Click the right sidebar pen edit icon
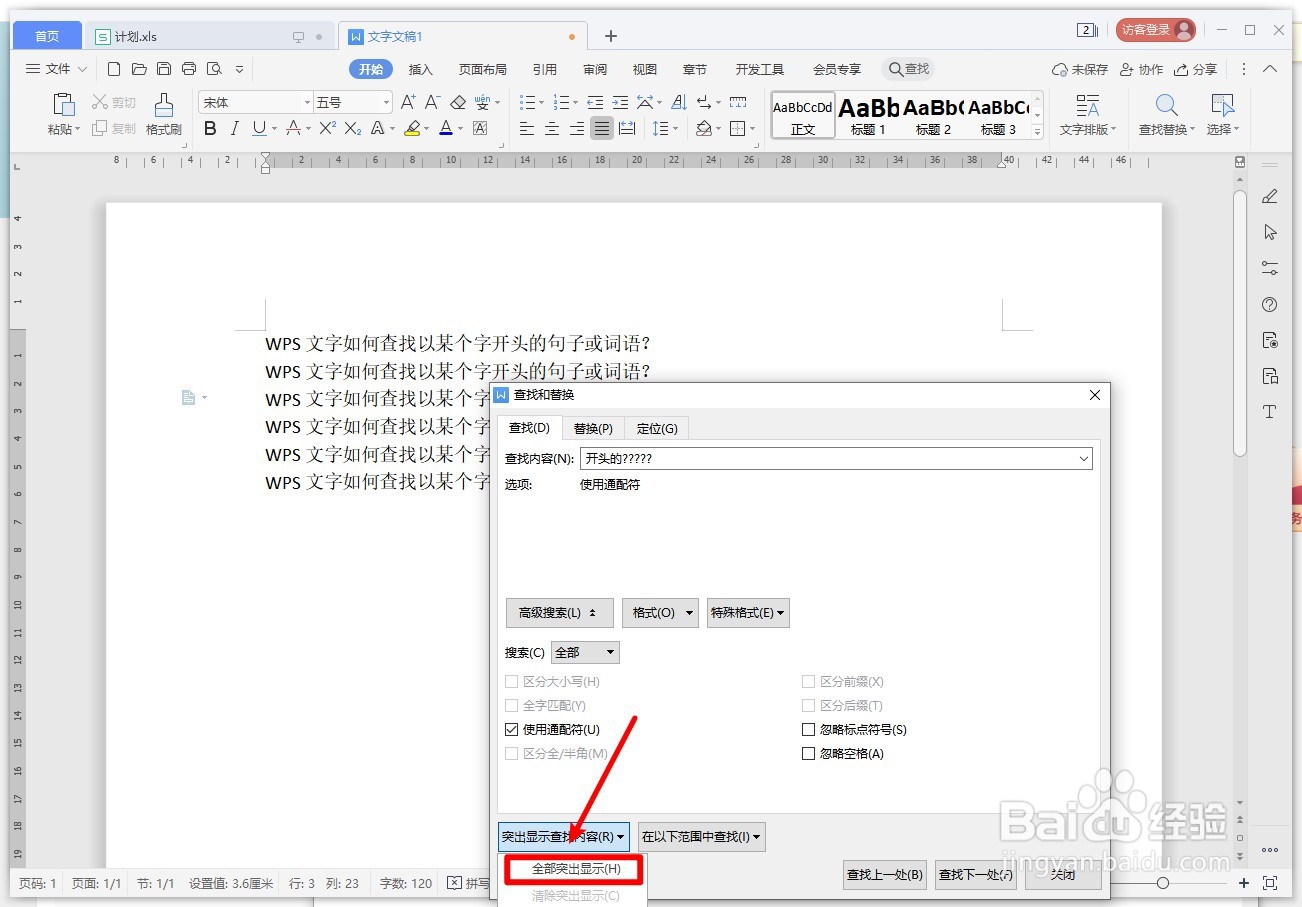The height and width of the screenshot is (907, 1302). [x=1270, y=196]
